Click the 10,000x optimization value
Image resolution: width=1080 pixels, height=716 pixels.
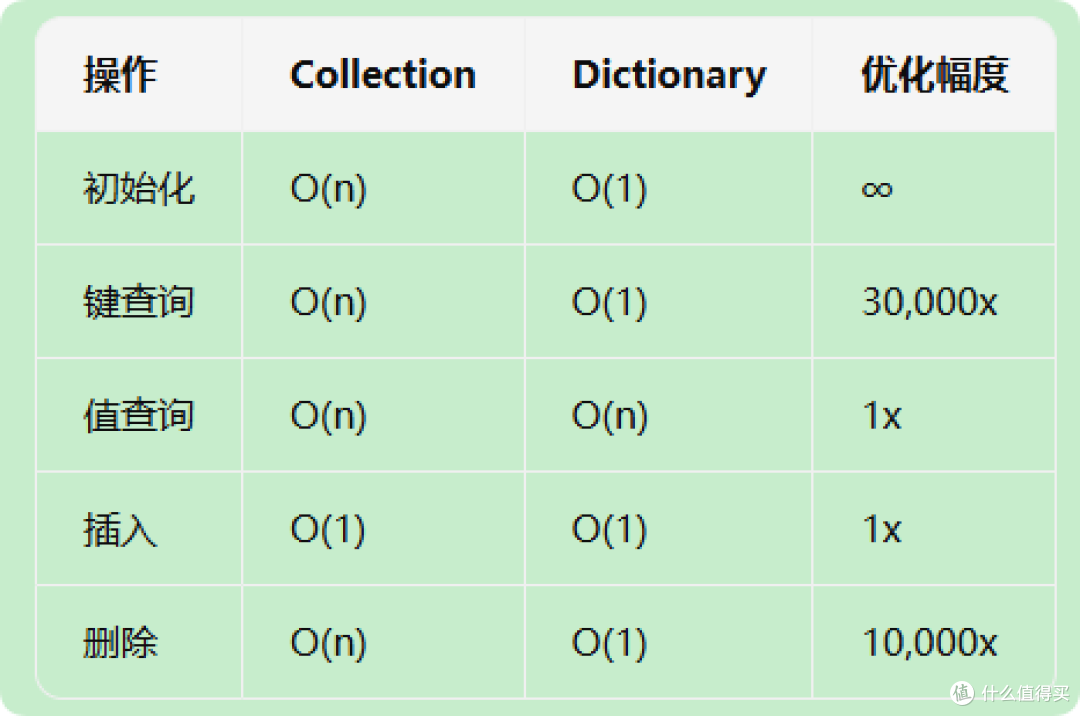(x=929, y=642)
